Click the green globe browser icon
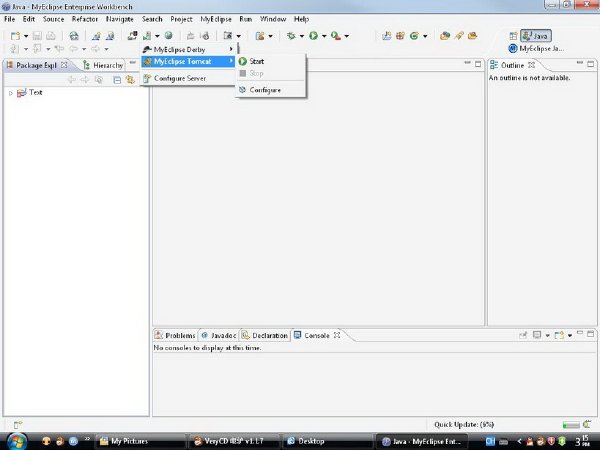This screenshot has height=450, width=600. (x=168, y=36)
